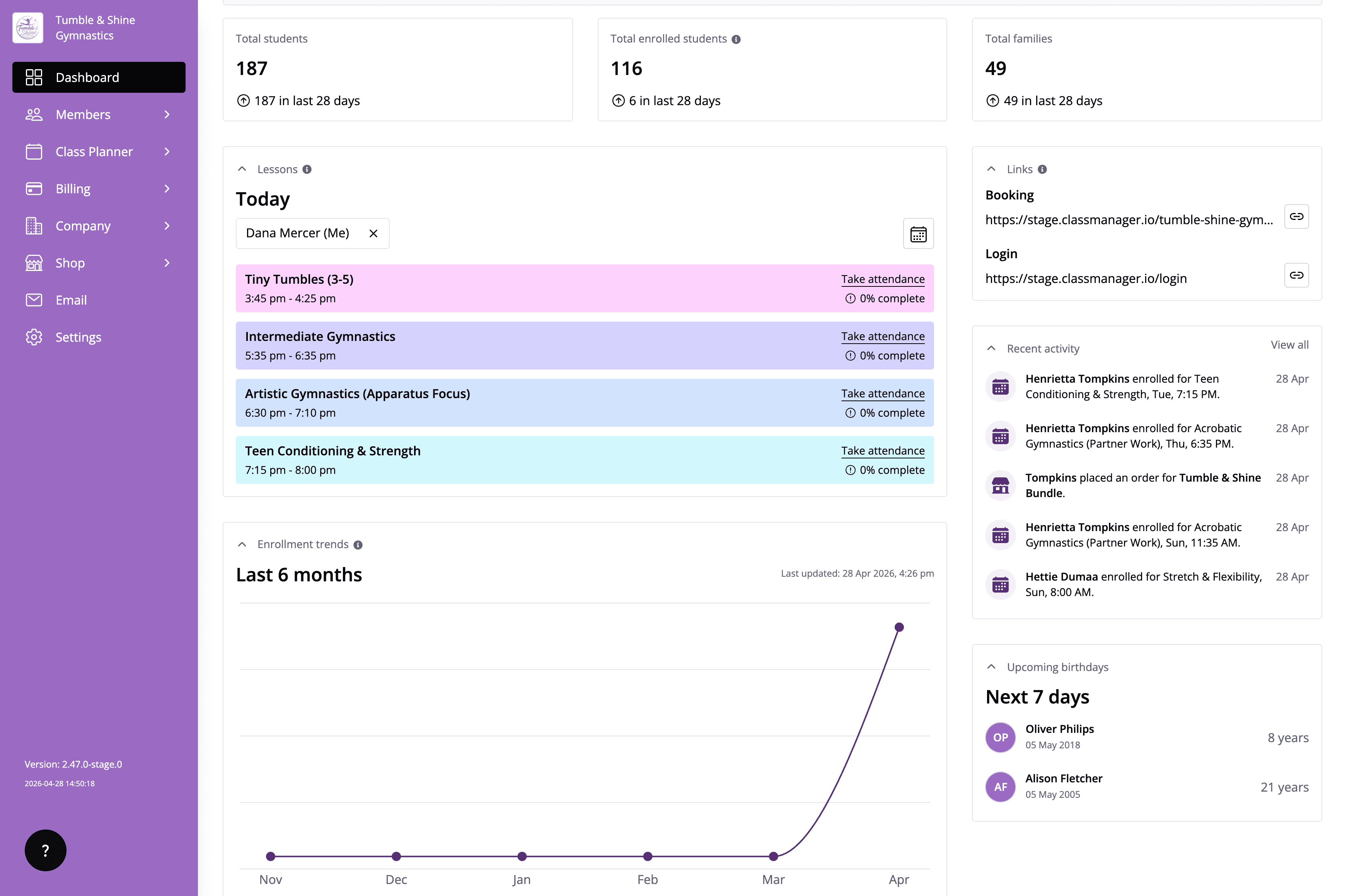Screen dimensions: 1347x896
Task: Open Oliver Philips birthday entry
Action: point(1059,729)
